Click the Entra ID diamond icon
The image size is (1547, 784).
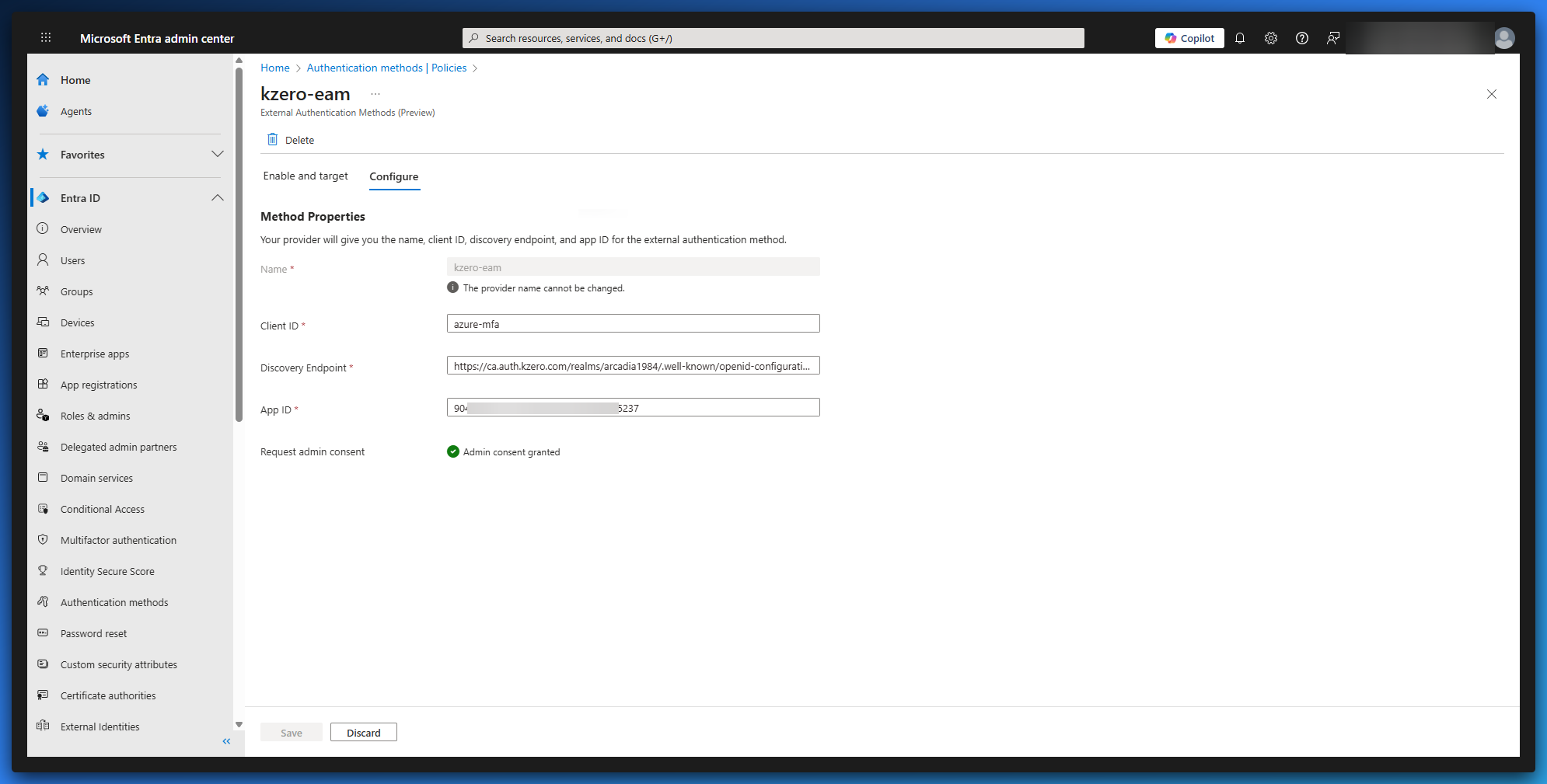point(43,198)
